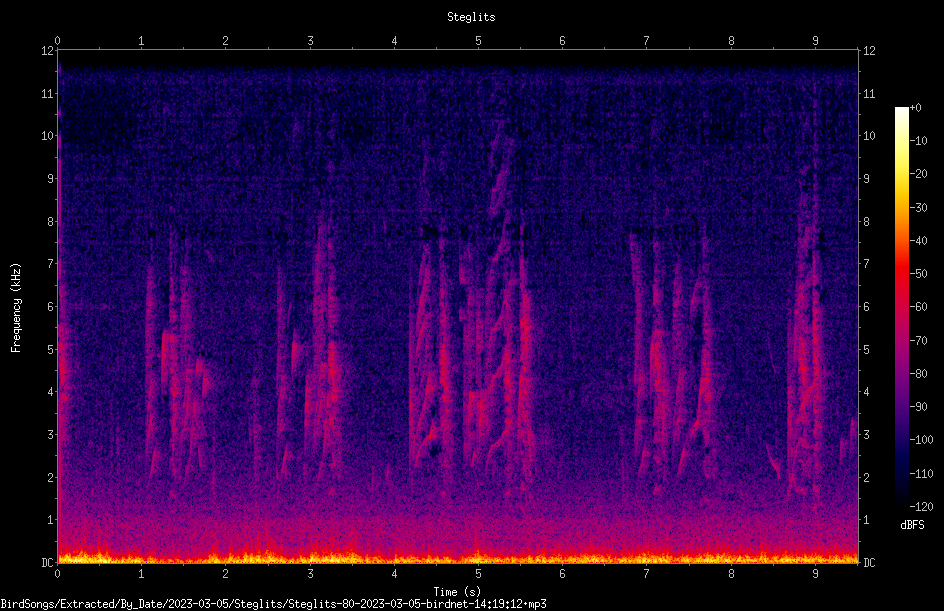Click the Frequency (kHz) axis label
The height and width of the screenshot is (611, 944).
[16, 308]
